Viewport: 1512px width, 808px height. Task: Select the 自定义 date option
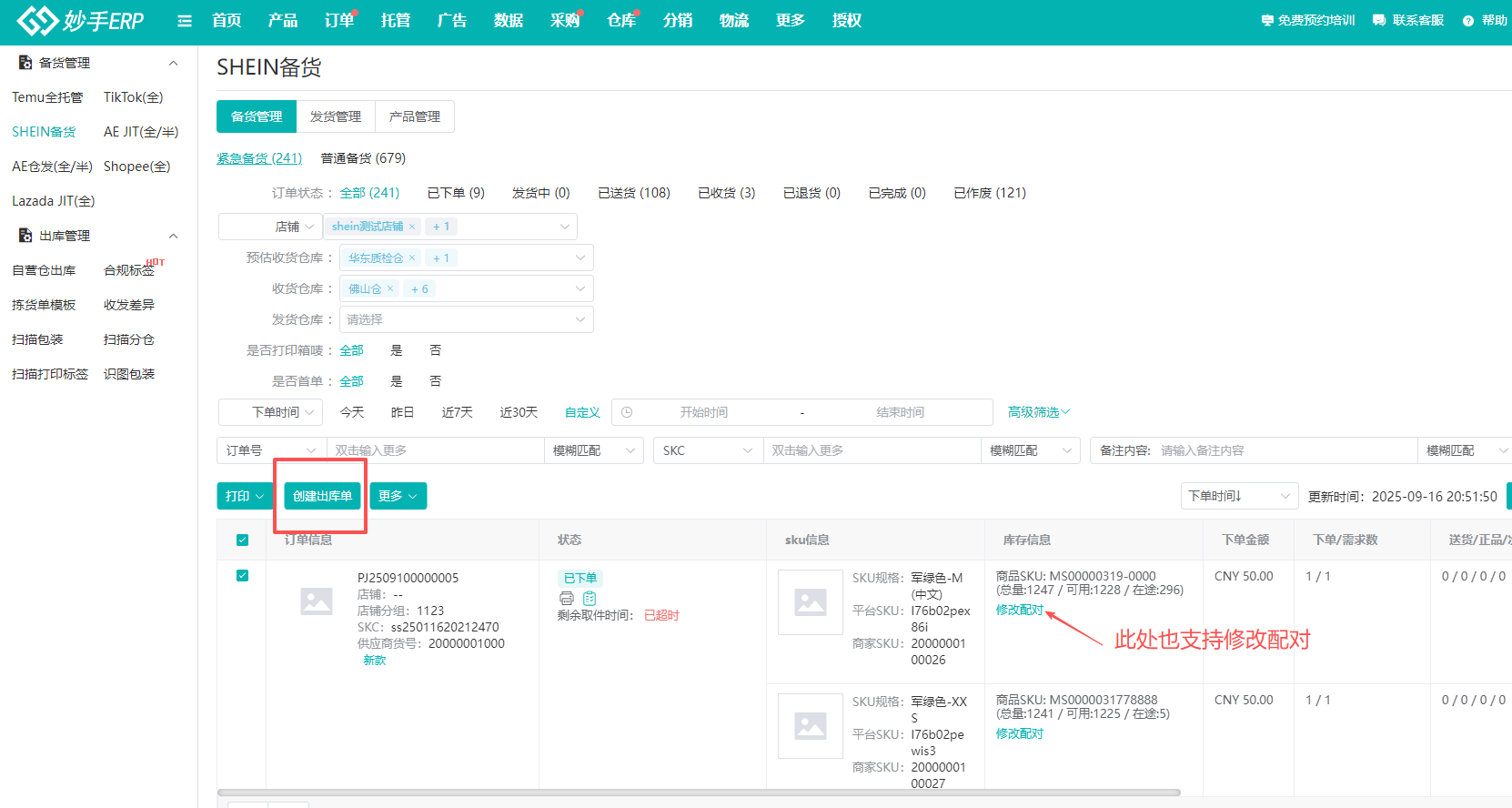[582, 412]
